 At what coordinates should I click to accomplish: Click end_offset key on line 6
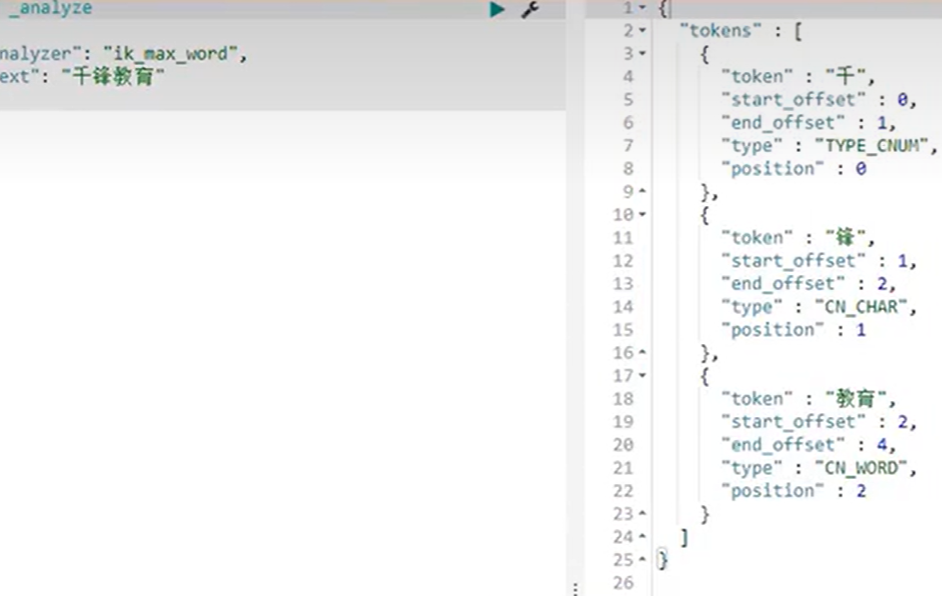point(783,123)
